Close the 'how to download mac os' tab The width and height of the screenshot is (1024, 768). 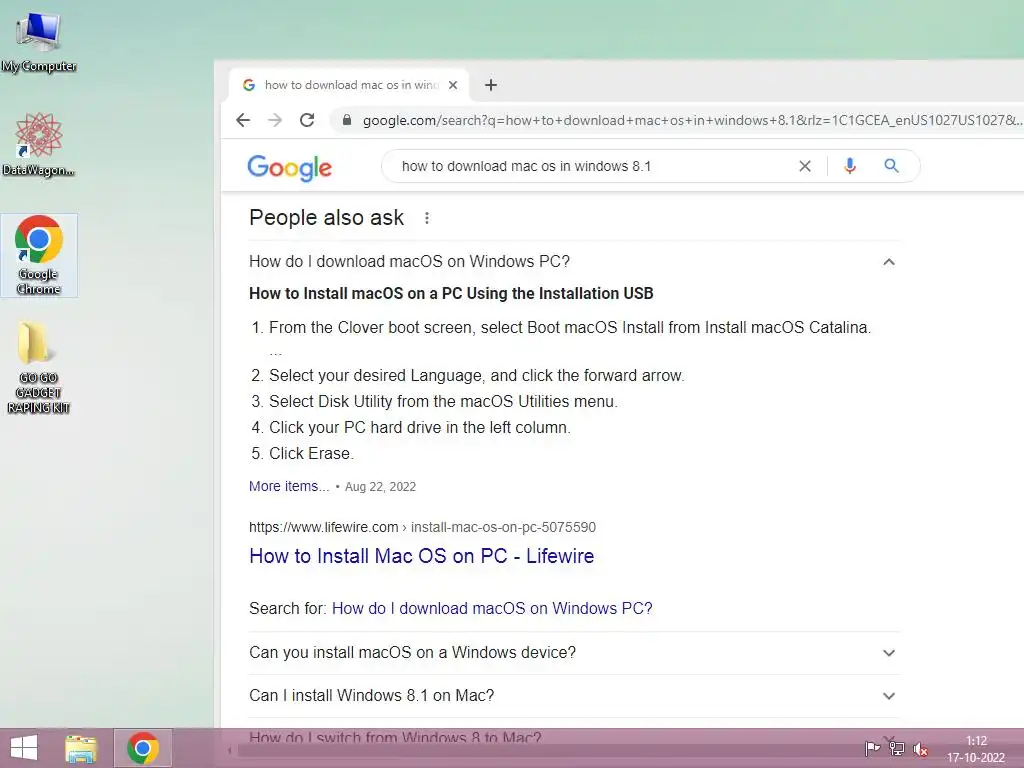(453, 85)
